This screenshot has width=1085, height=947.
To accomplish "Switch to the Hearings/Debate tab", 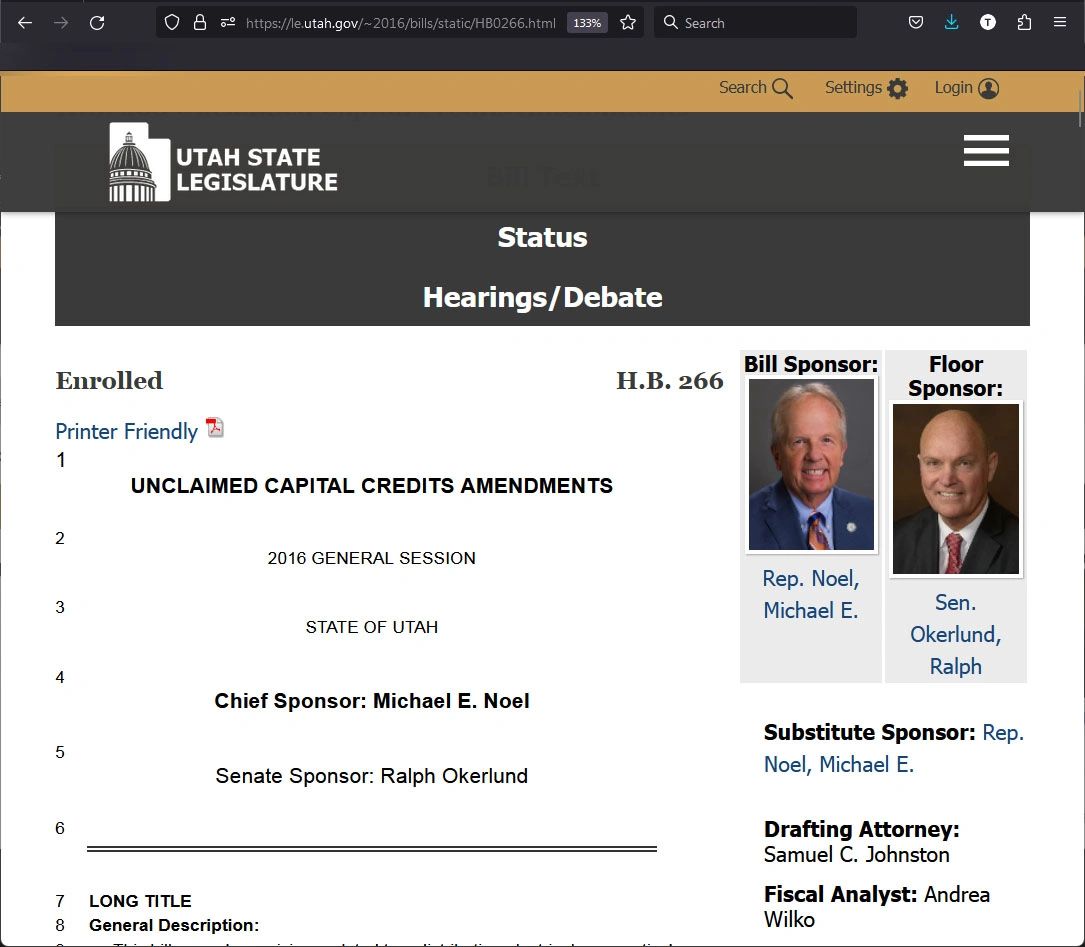I will click(542, 298).
